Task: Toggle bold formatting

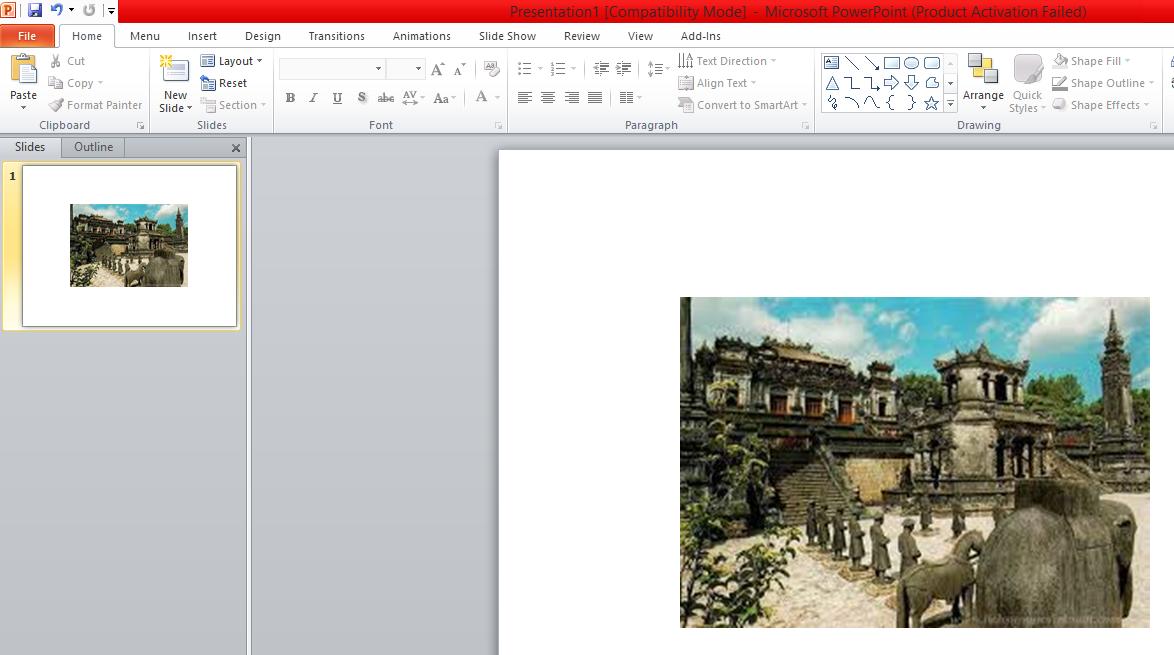Action: pos(290,98)
